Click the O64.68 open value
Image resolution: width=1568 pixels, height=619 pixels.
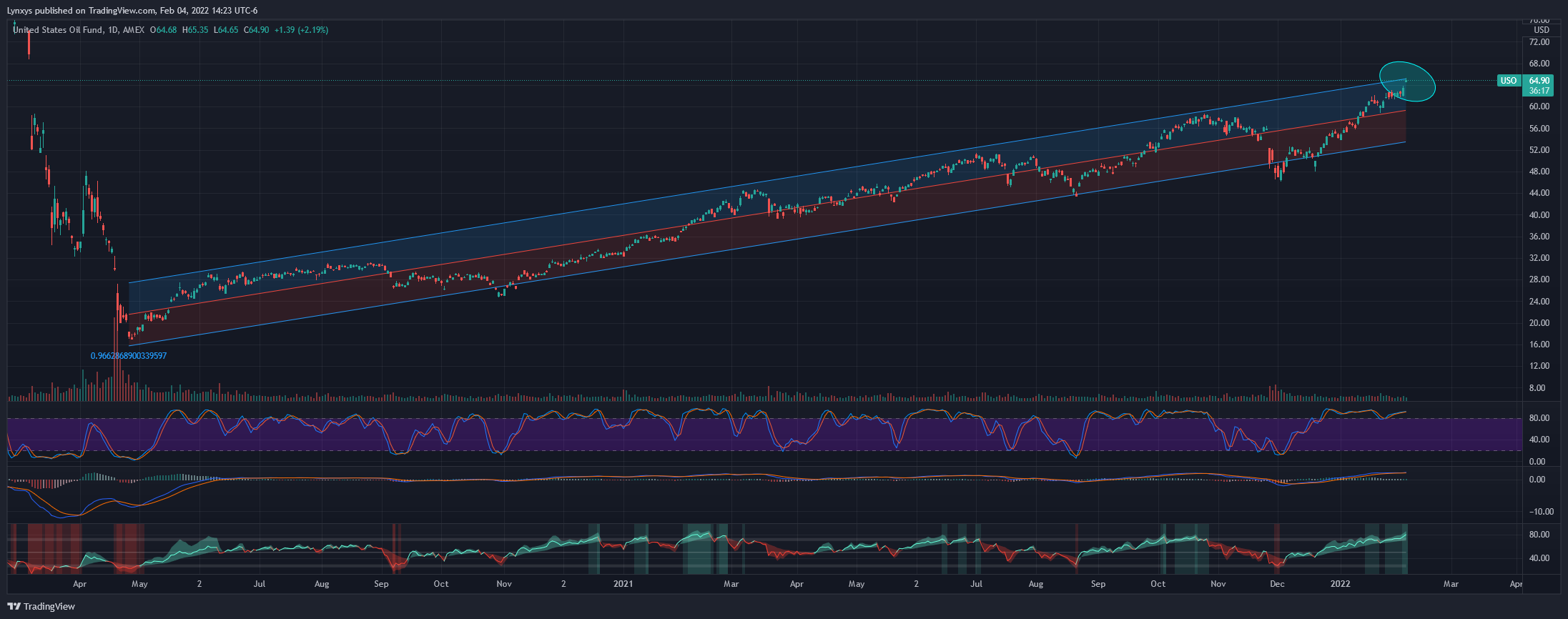(x=163, y=30)
